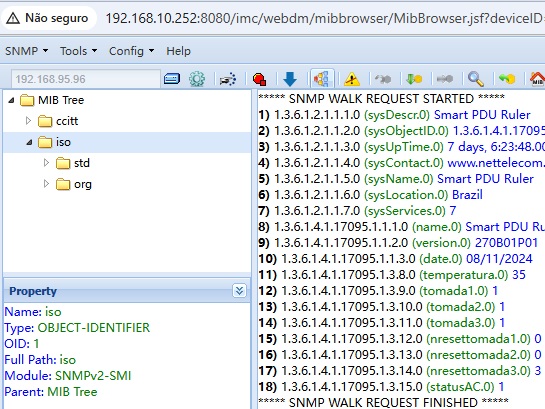Open SNMP parameters gear icon
The height and width of the screenshot is (409, 545).
click(x=197, y=79)
